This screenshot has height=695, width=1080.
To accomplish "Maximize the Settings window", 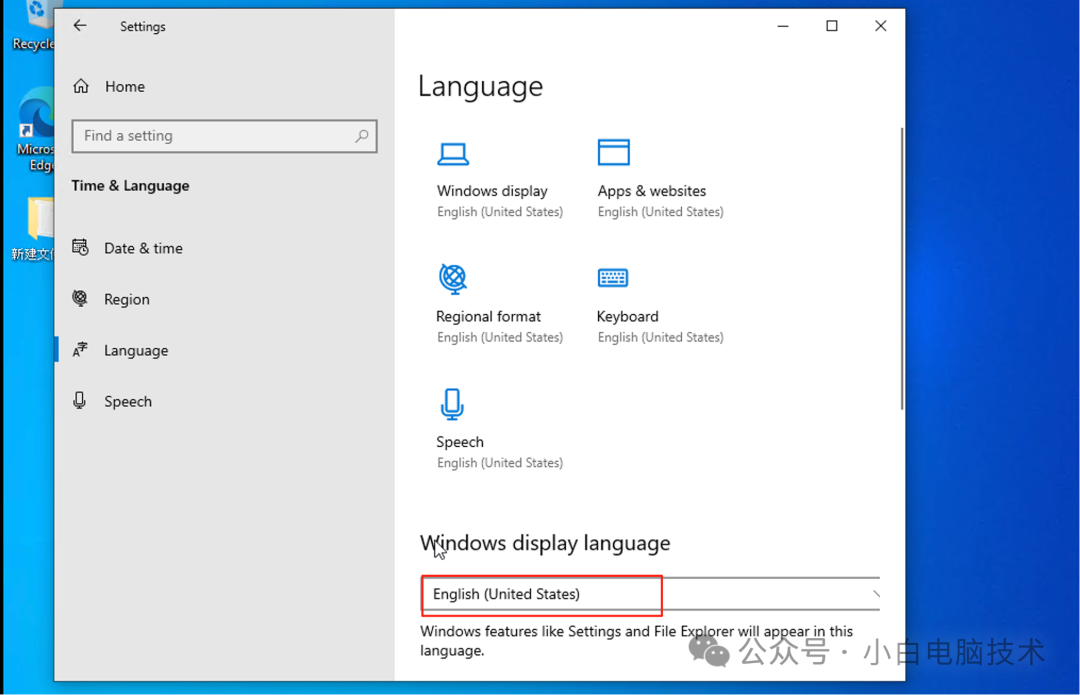I will (832, 26).
